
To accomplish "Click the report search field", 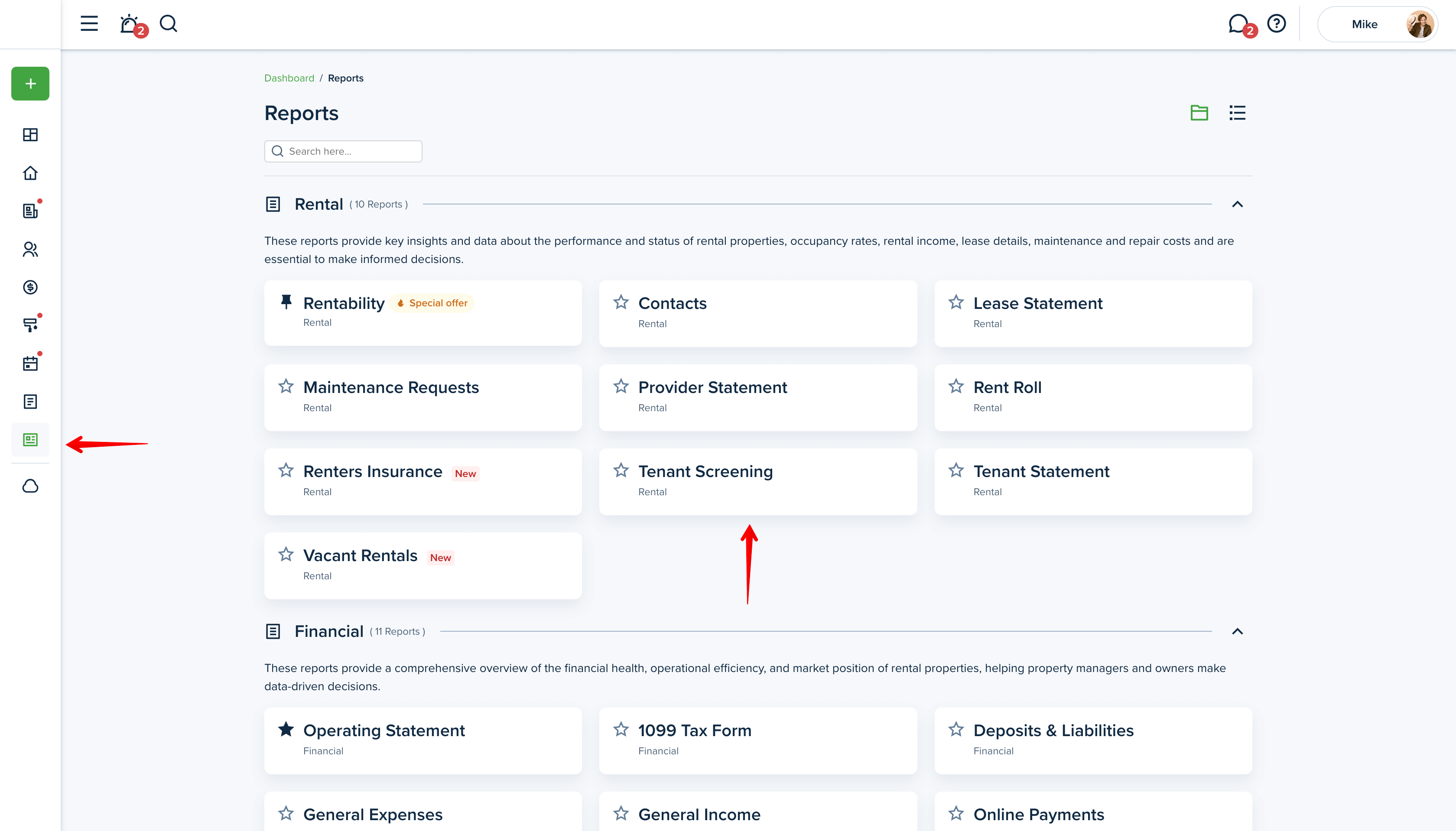I will coord(343,151).
